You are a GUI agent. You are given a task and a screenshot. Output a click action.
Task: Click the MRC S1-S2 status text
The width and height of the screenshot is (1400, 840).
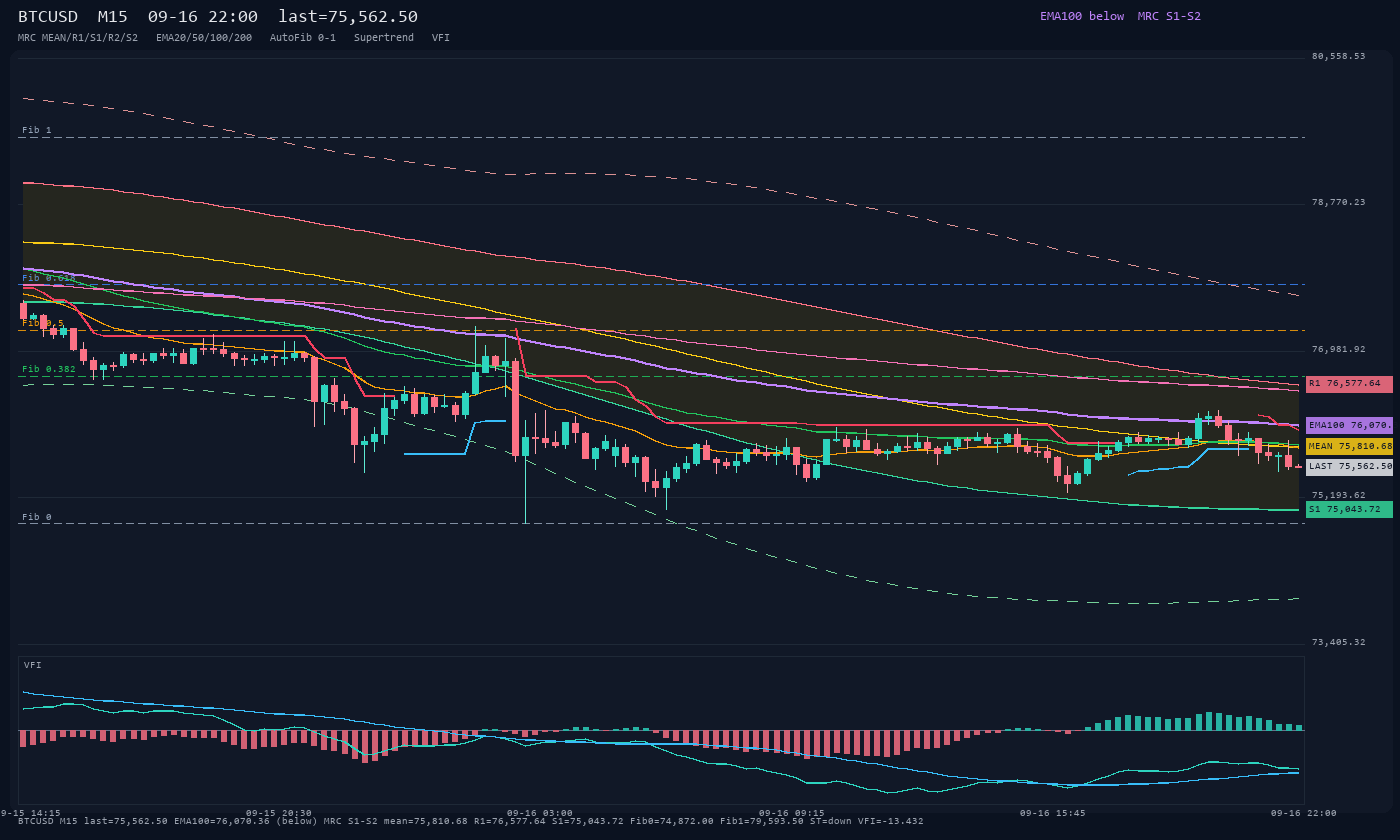click(1169, 16)
